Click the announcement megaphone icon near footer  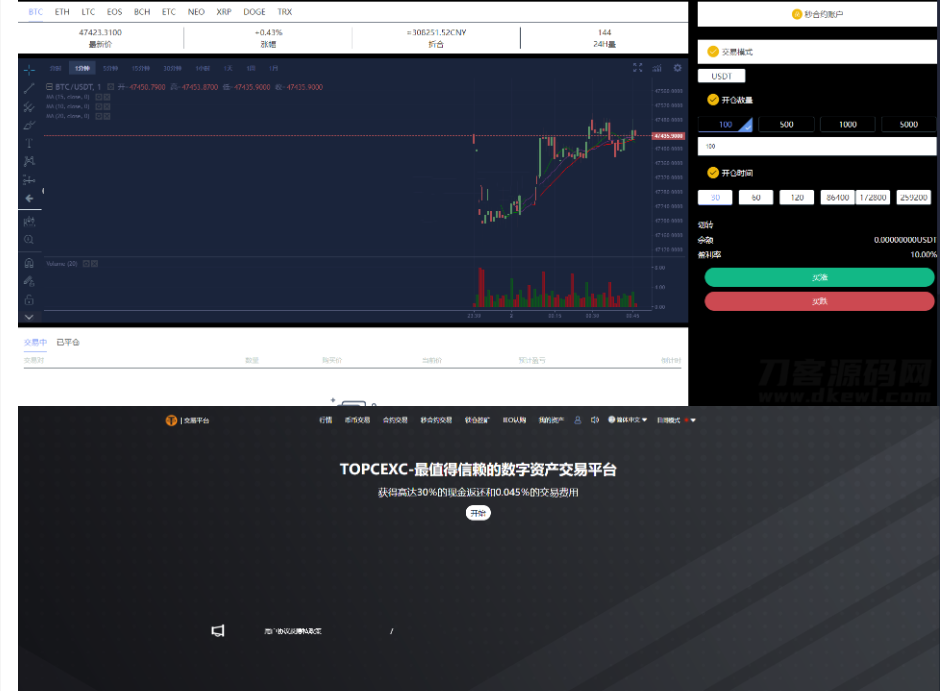(x=218, y=630)
